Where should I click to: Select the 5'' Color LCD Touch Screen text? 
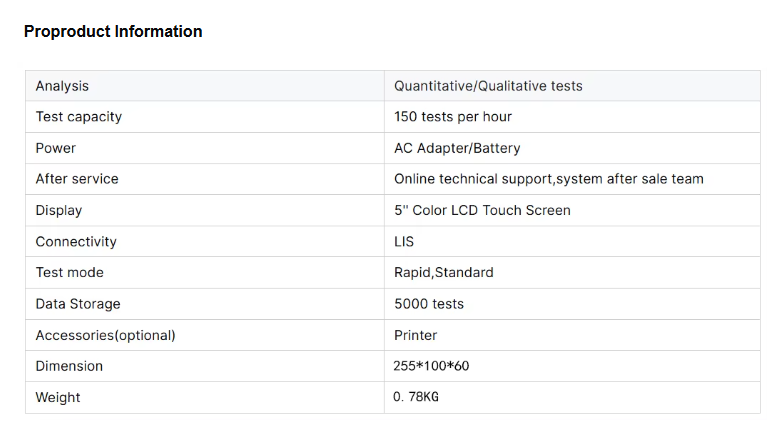click(482, 211)
